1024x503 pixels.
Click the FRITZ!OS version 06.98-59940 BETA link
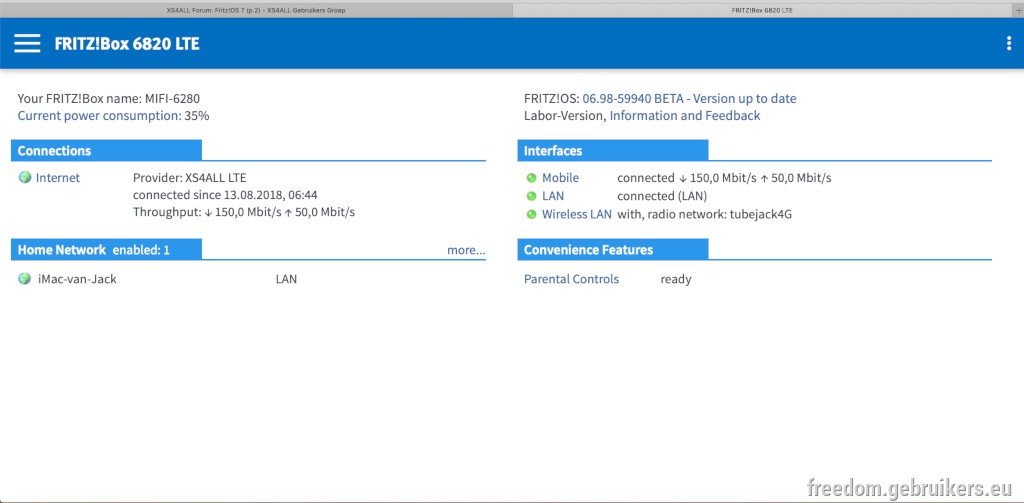[x=633, y=99]
